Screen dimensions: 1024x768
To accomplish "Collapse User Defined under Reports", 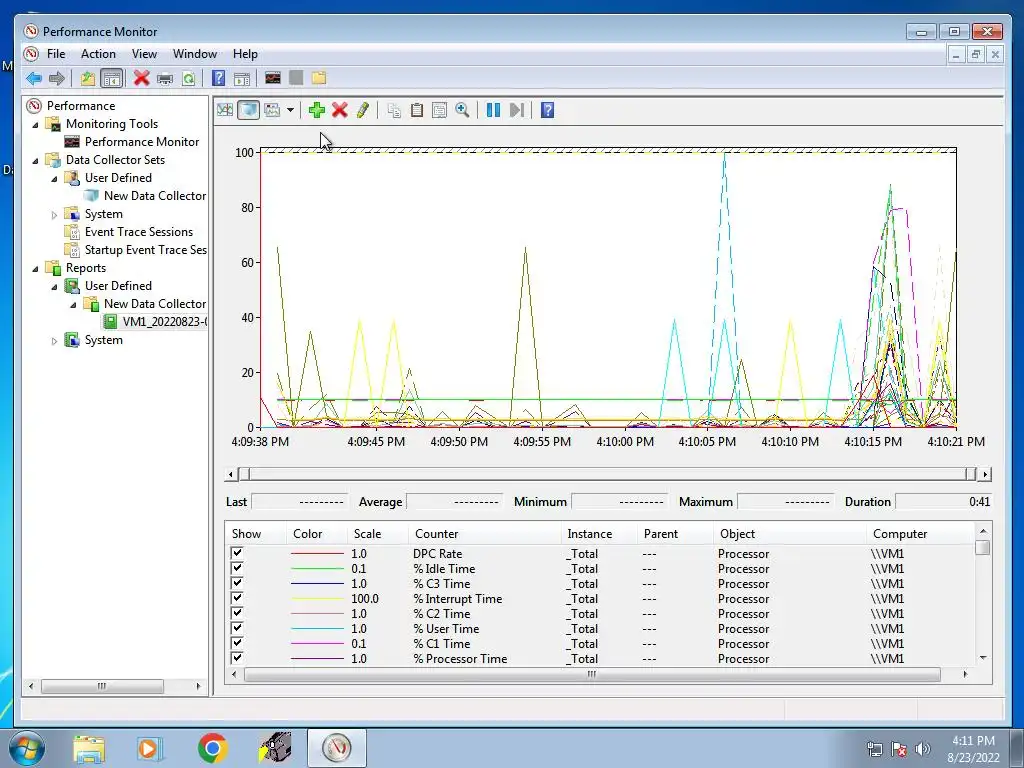I will point(54,287).
